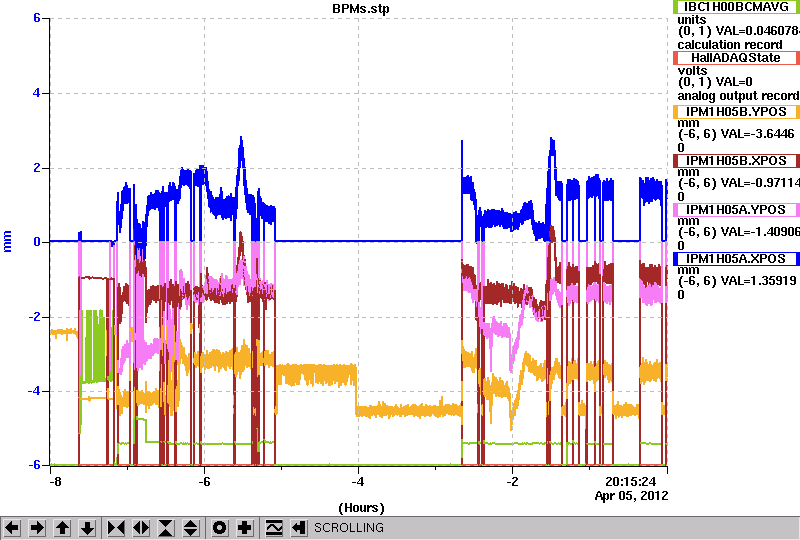Click the y-axis tick label 6
The height and width of the screenshot is (540, 800).
click(37, 18)
